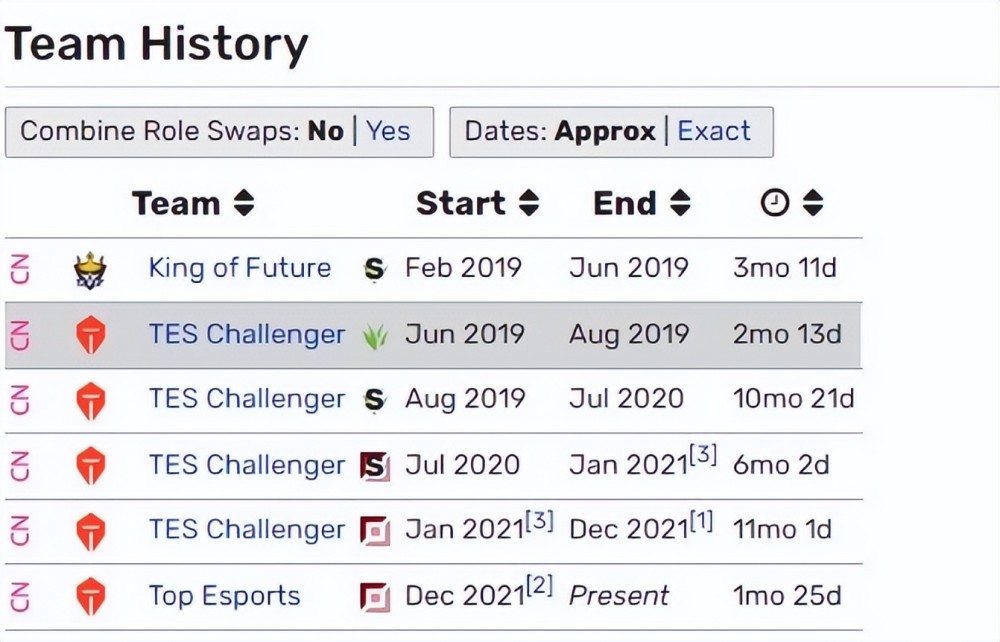This screenshot has height=642, width=1000.
Task: Click the role icon beside Dec 2021 start
Action: [x=374, y=597]
